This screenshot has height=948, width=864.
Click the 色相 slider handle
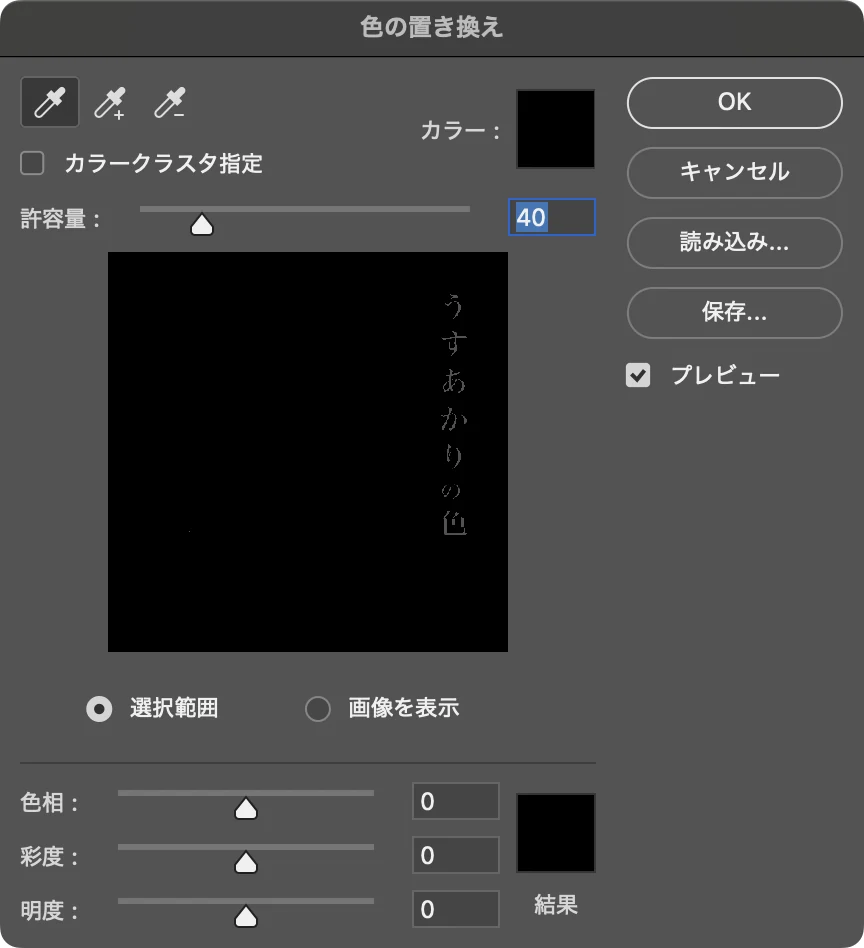click(245, 808)
